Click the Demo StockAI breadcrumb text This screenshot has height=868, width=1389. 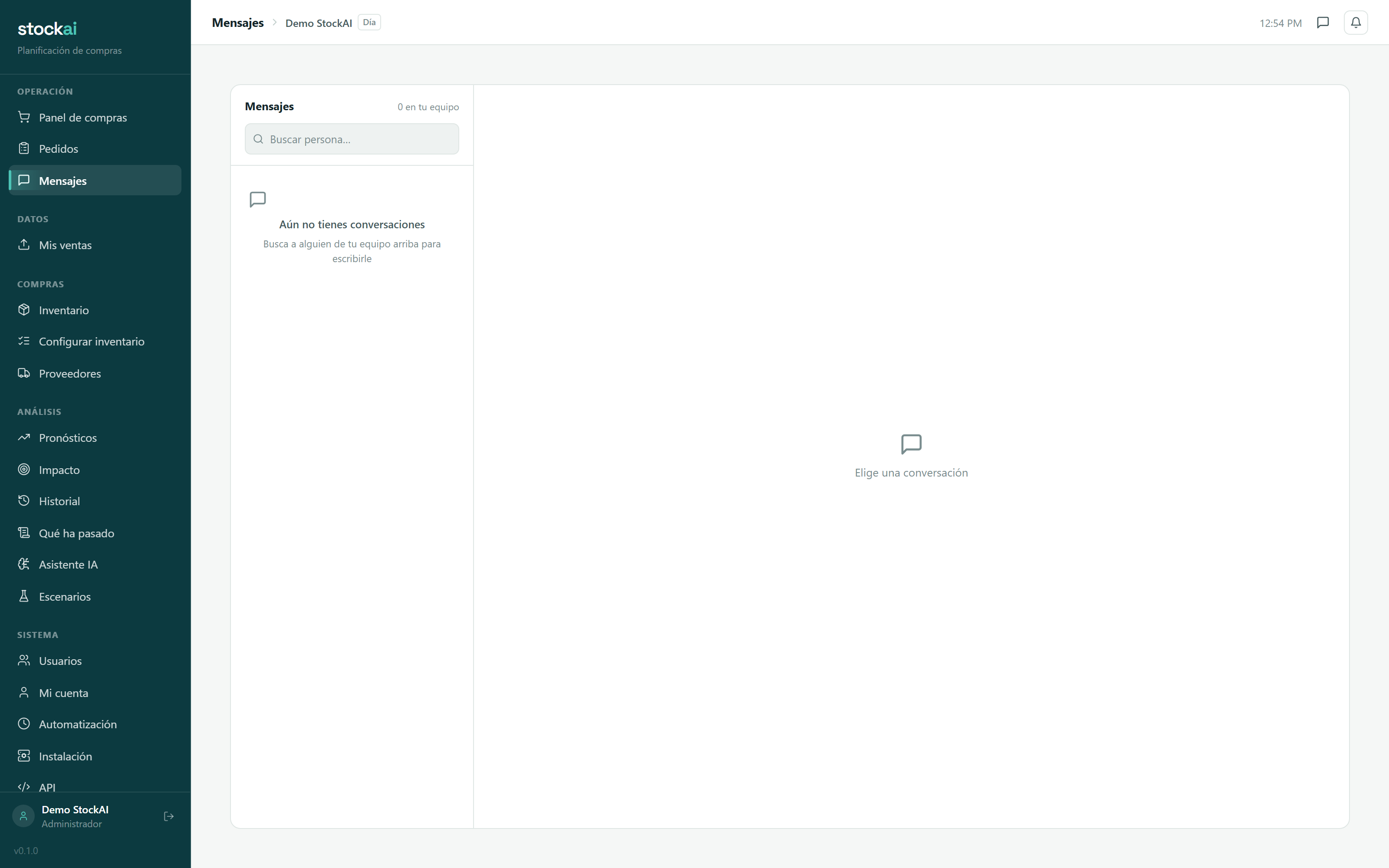319,23
